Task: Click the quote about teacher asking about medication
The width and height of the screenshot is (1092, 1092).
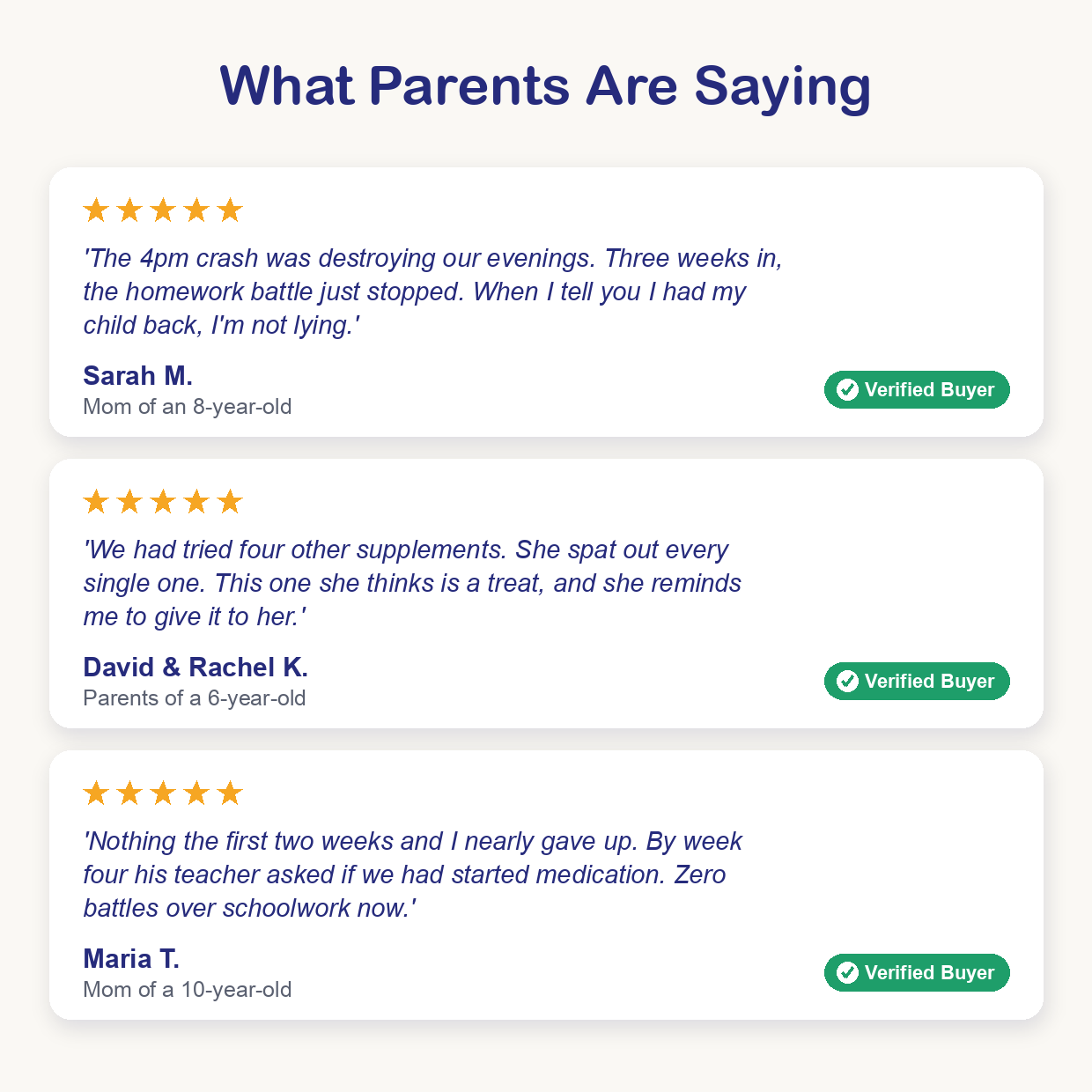Action: click(412, 874)
